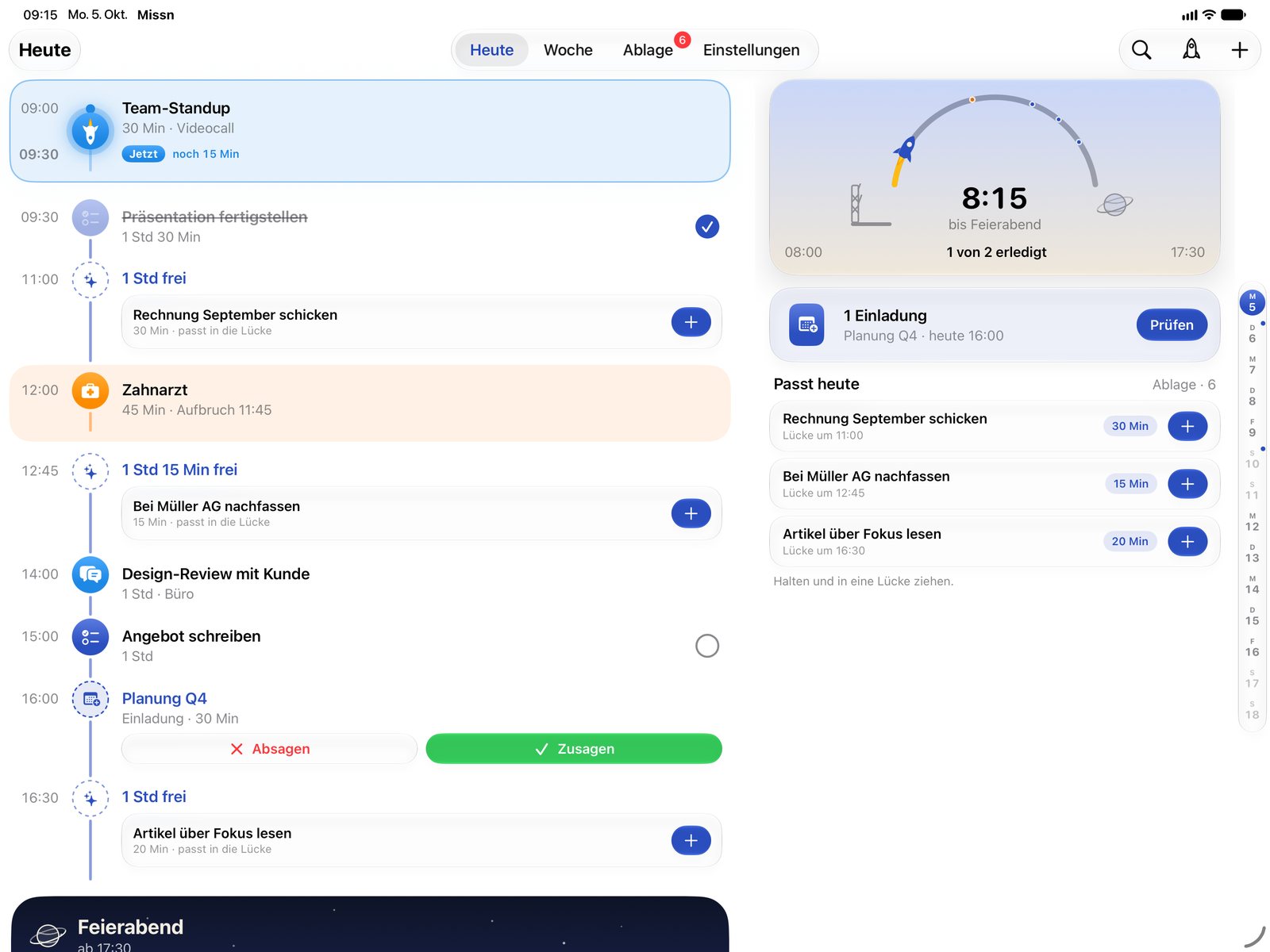Select day 14 in date strip

pyautogui.click(x=1252, y=585)
